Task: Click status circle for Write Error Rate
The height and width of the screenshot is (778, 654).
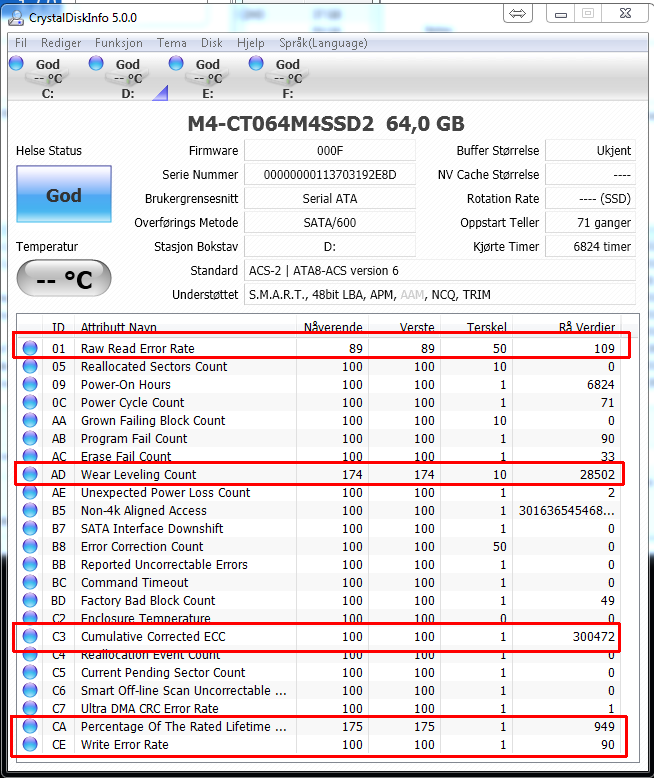Action: pyautogui.click(x=30, y=744)
